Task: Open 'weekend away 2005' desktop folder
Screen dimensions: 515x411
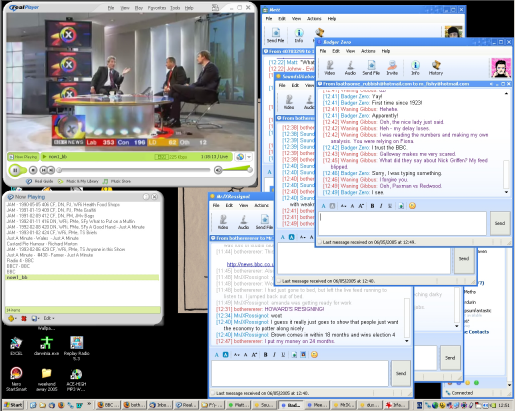Action: click(46, 380)
